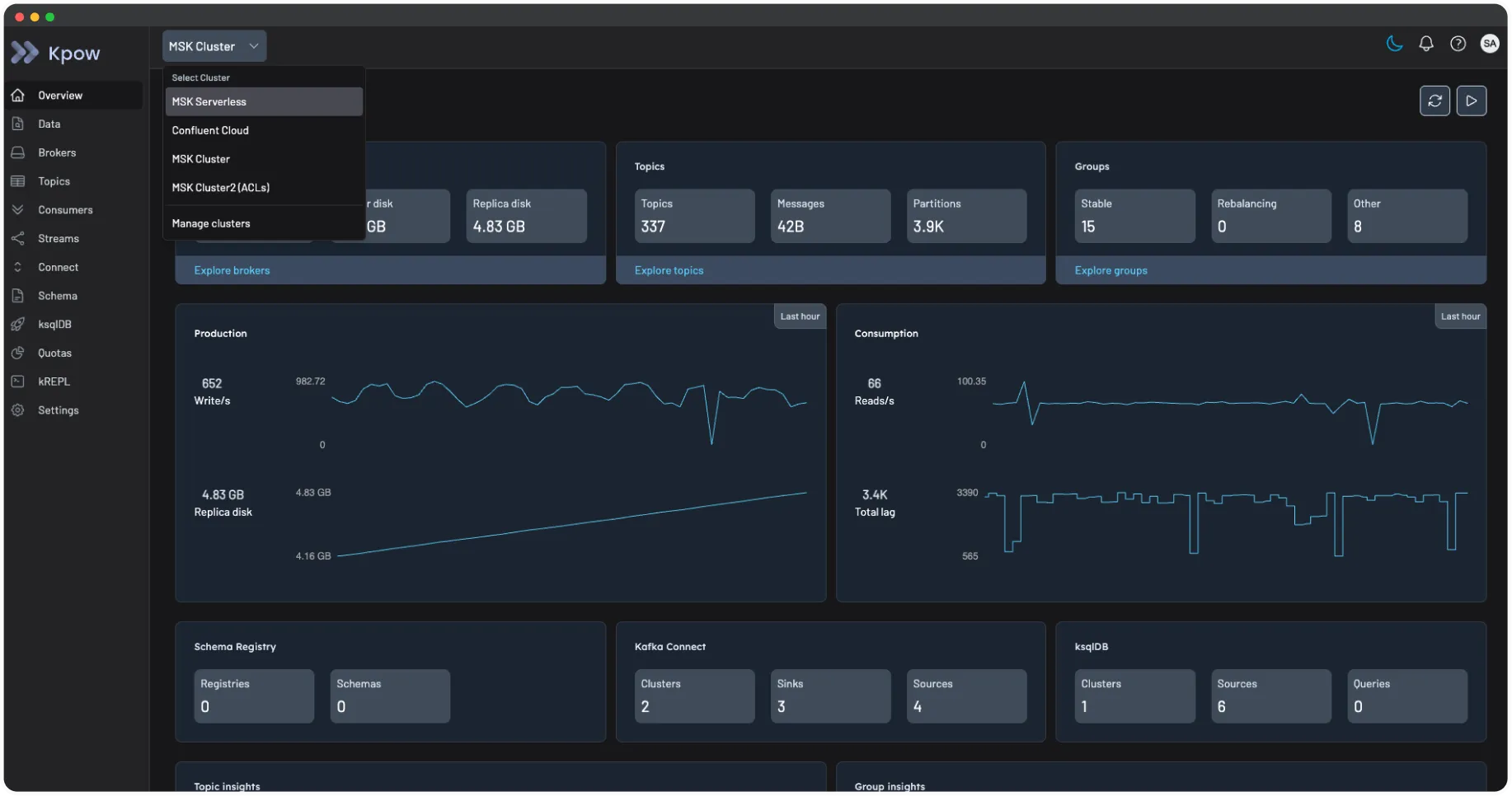Click the Writes/s line chart
Viewport: 1512px width, 796px height.
tap(569, 412)
